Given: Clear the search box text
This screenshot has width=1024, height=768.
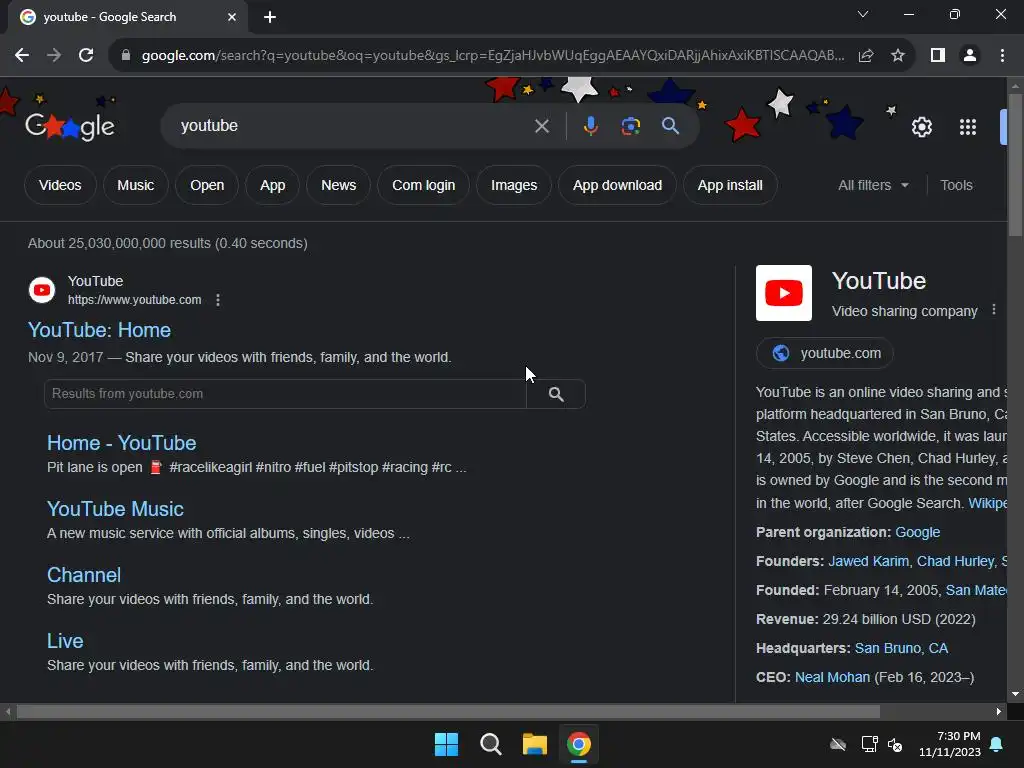Looking at the screenshot, I should click(541, 126).
